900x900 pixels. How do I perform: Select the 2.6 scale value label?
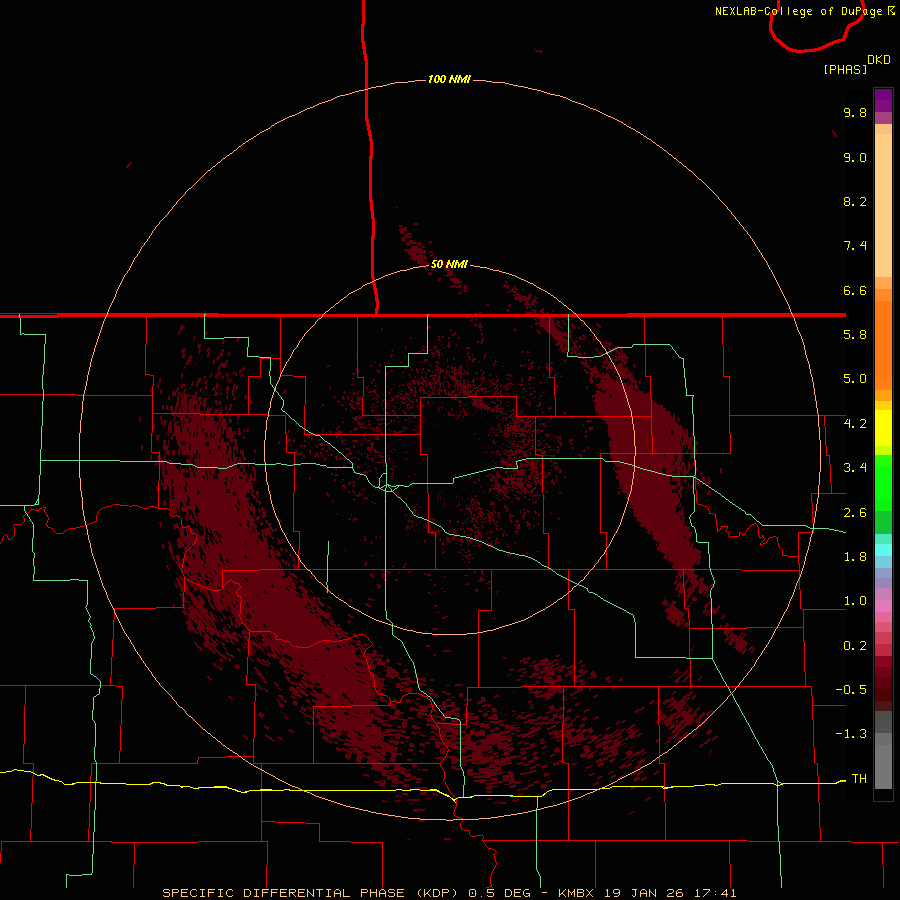pos(855,513)
